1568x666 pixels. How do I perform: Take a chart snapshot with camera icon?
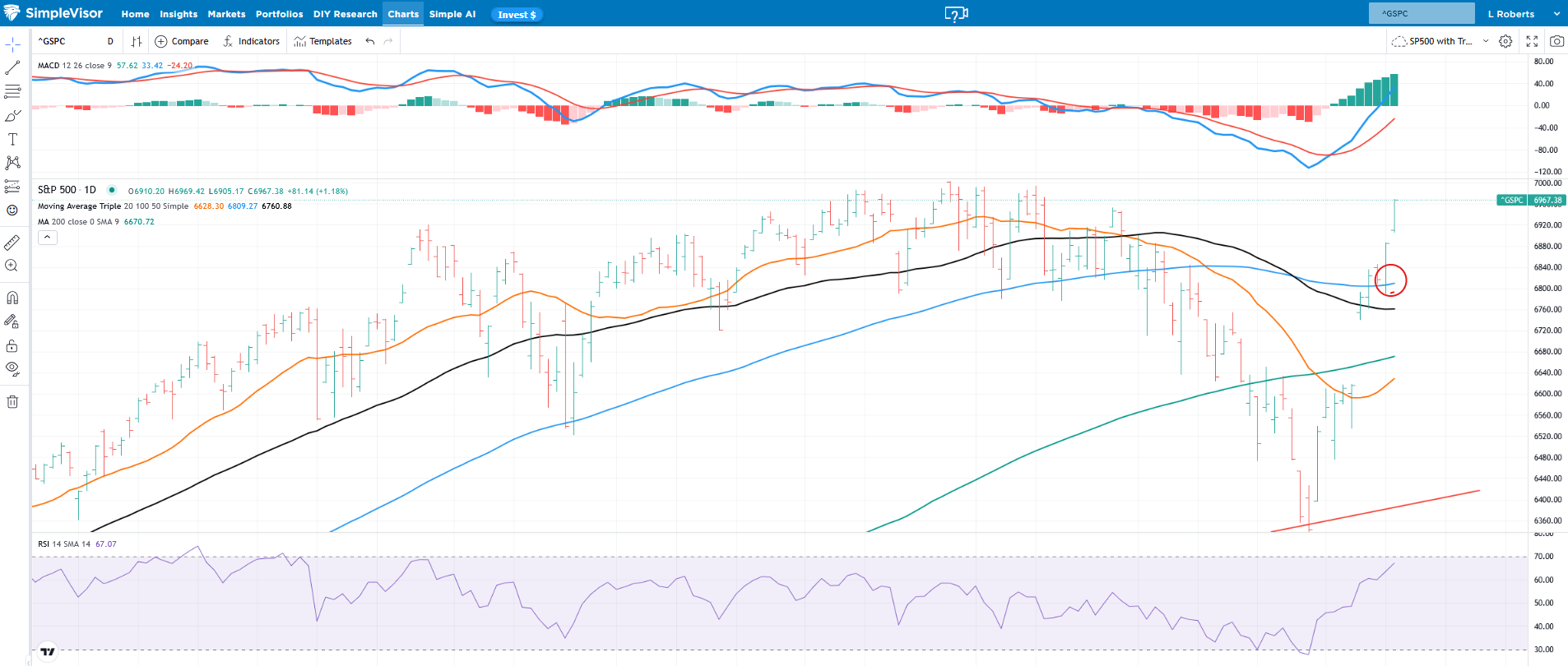point(1556,41)
